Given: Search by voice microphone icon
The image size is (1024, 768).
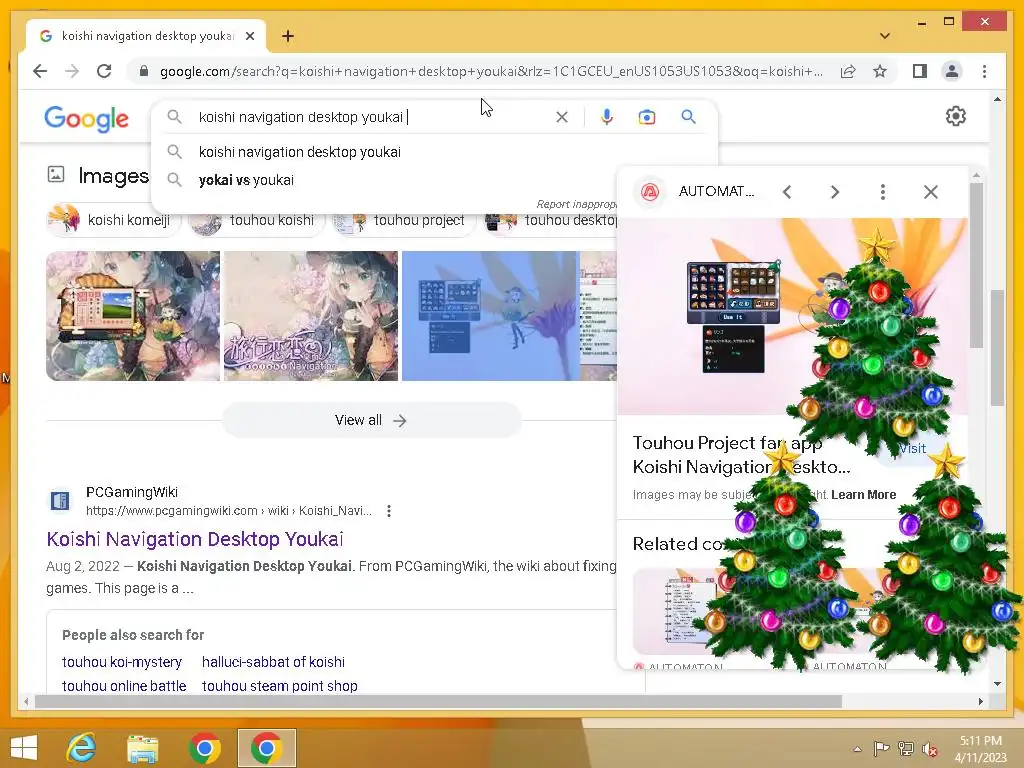Looking at the screenshot, I should (x=607, y=117).
